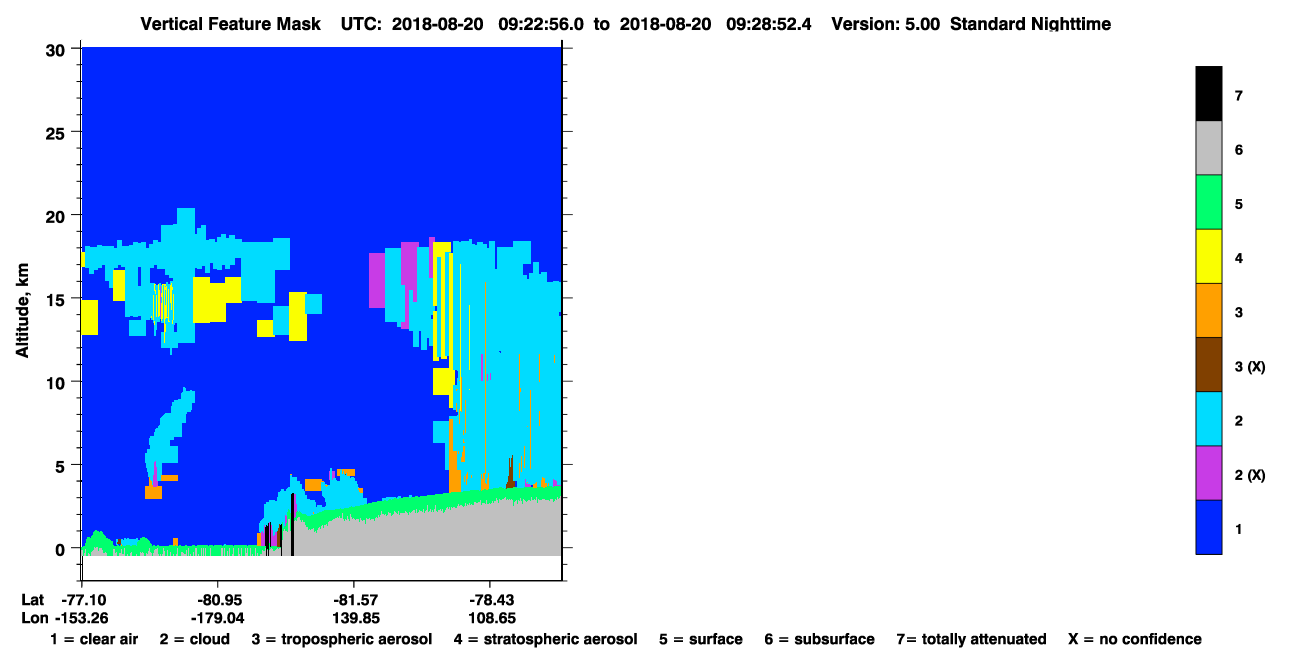The width and height of the screenshot is (1300, 667).
Task: Click latitude value -77.10
Action: click(82, 600)
